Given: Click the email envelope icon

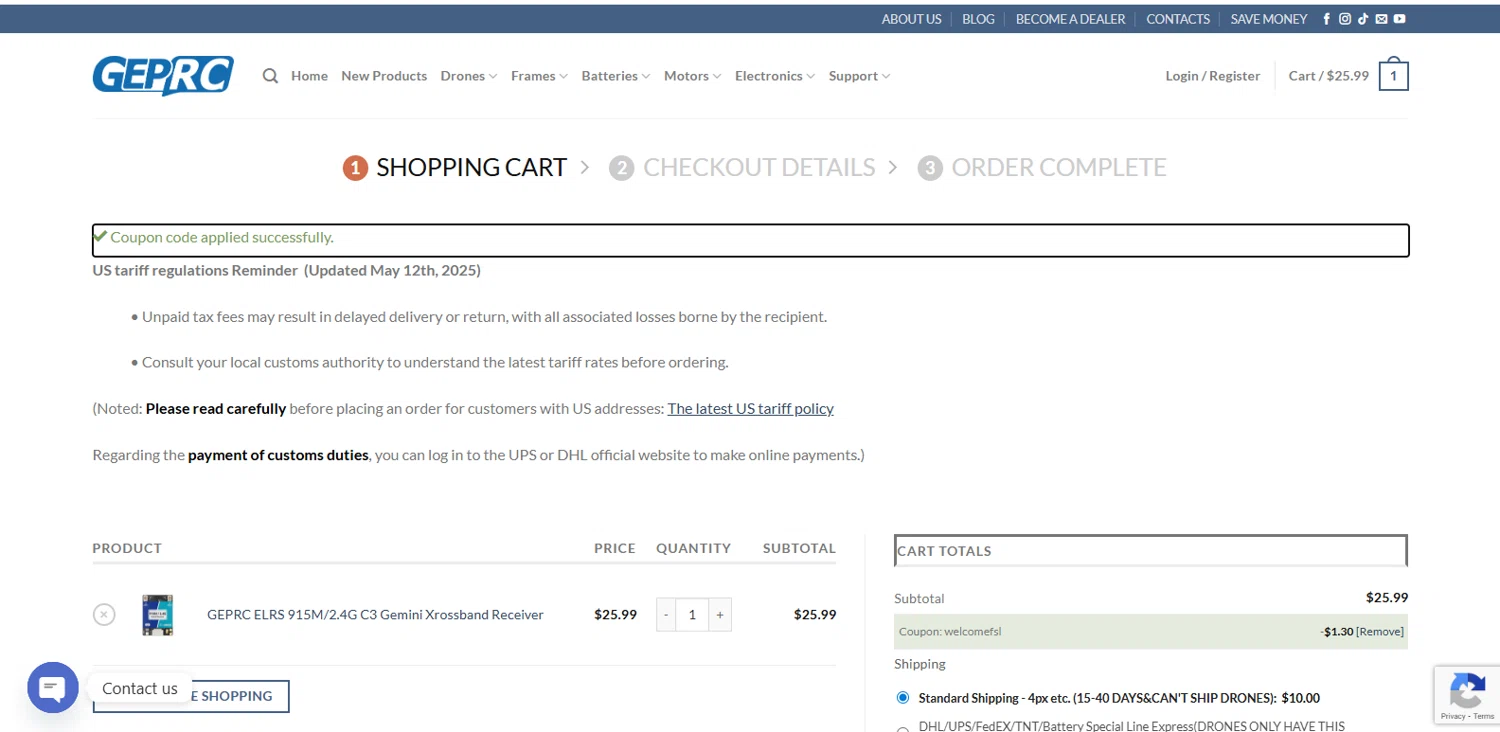Looking at the screenshot, I should coord(1381,19).
